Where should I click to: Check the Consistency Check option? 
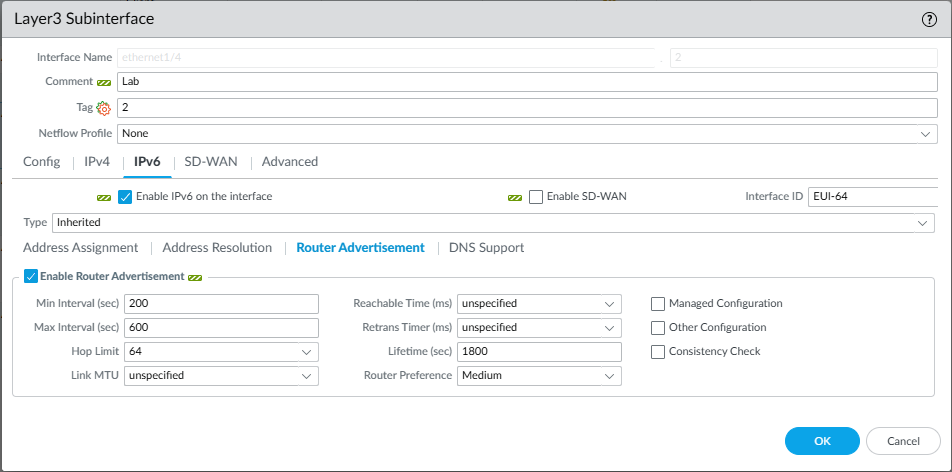[x=658, y=352]
